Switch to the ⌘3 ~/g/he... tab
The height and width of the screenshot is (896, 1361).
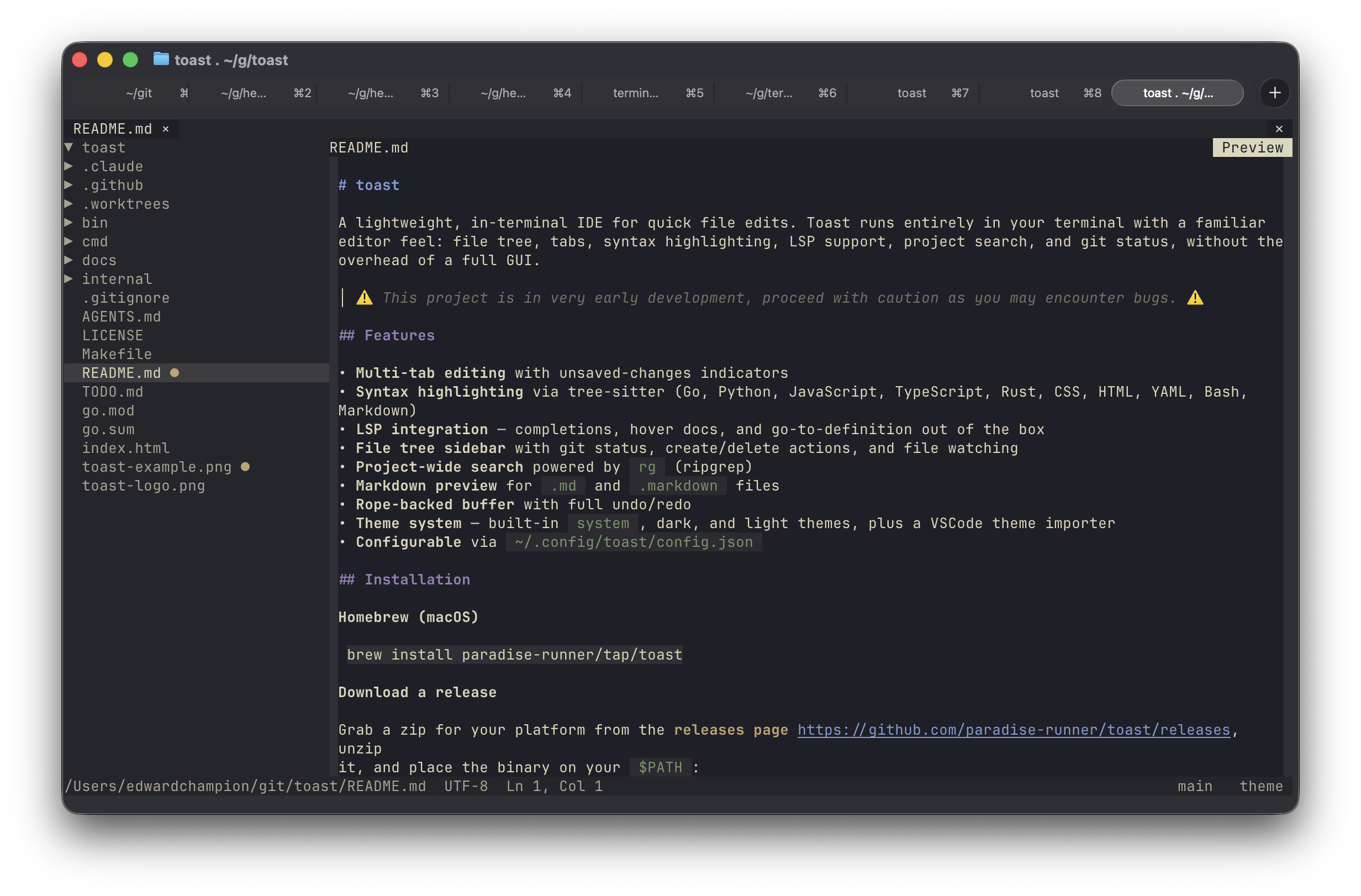(x=383, y=93)
